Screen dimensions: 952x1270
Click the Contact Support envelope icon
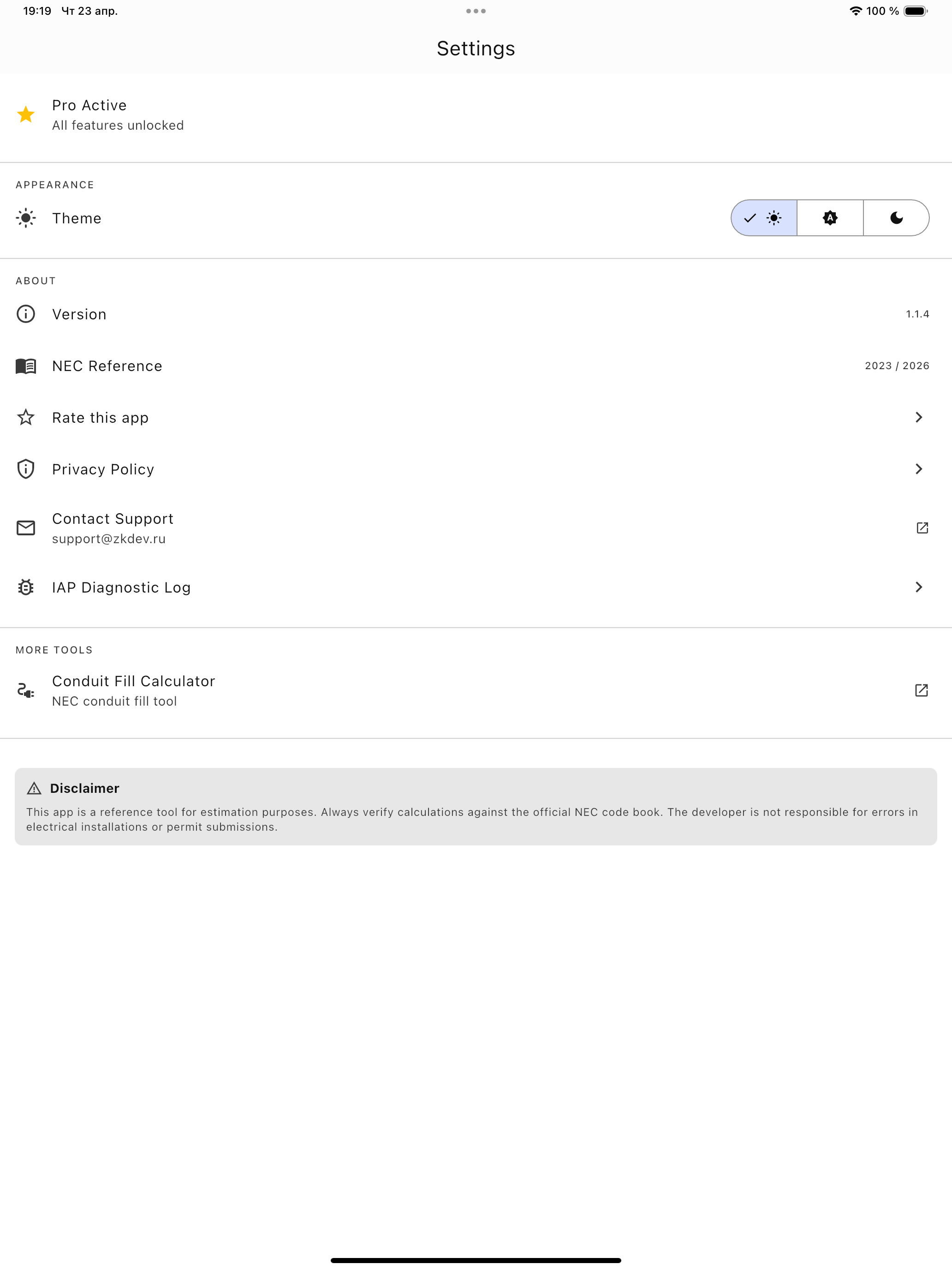(26, 527)
